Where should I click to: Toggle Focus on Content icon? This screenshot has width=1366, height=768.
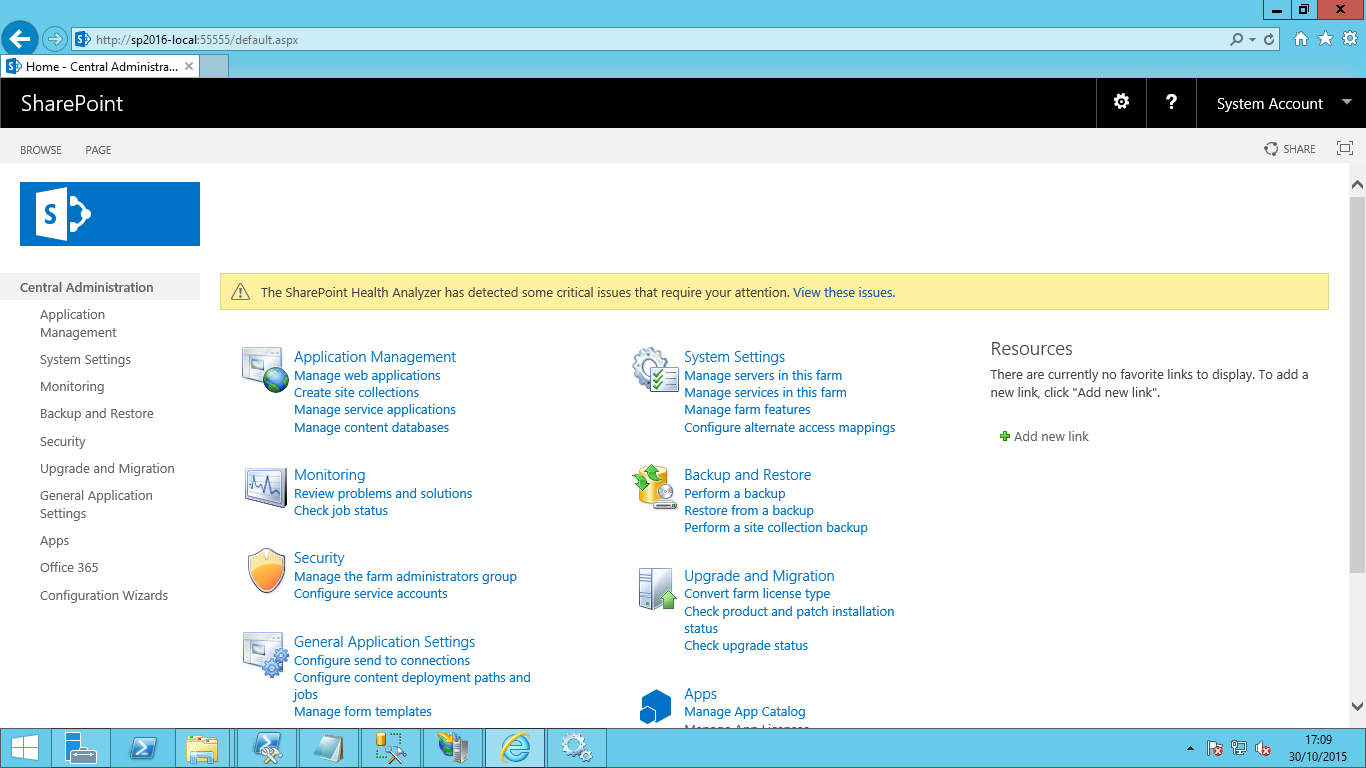pyautogui.click(x=1345, y=148)
